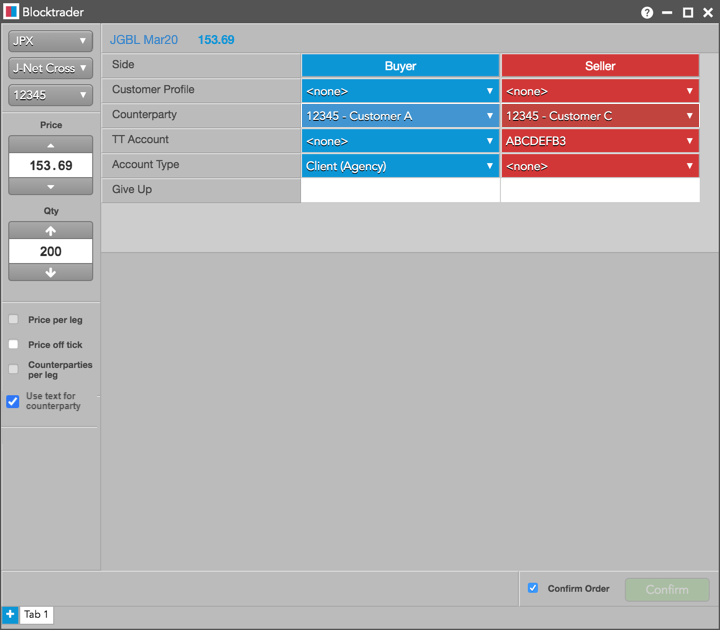Enable the Price off tick checkbox

(x=13, y=344)
